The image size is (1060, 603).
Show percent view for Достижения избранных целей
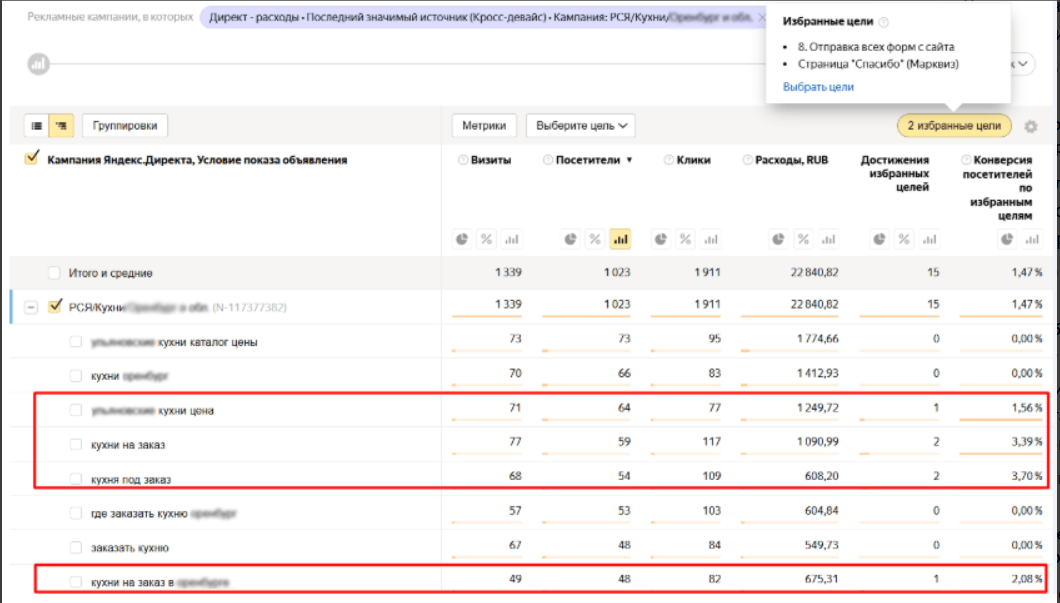click(x=905, y=239)
